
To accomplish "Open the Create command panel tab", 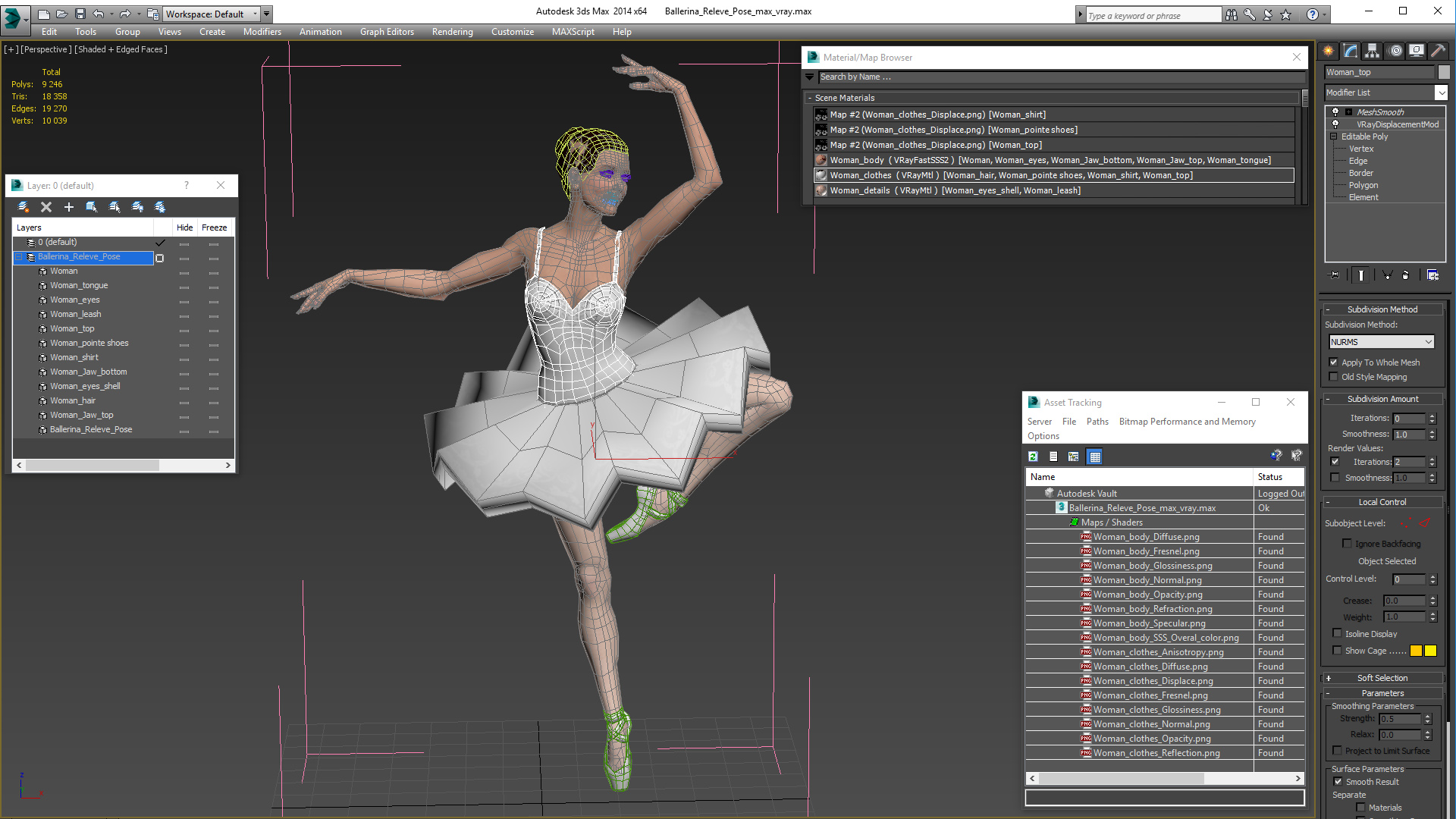I will coord(1329,51).
